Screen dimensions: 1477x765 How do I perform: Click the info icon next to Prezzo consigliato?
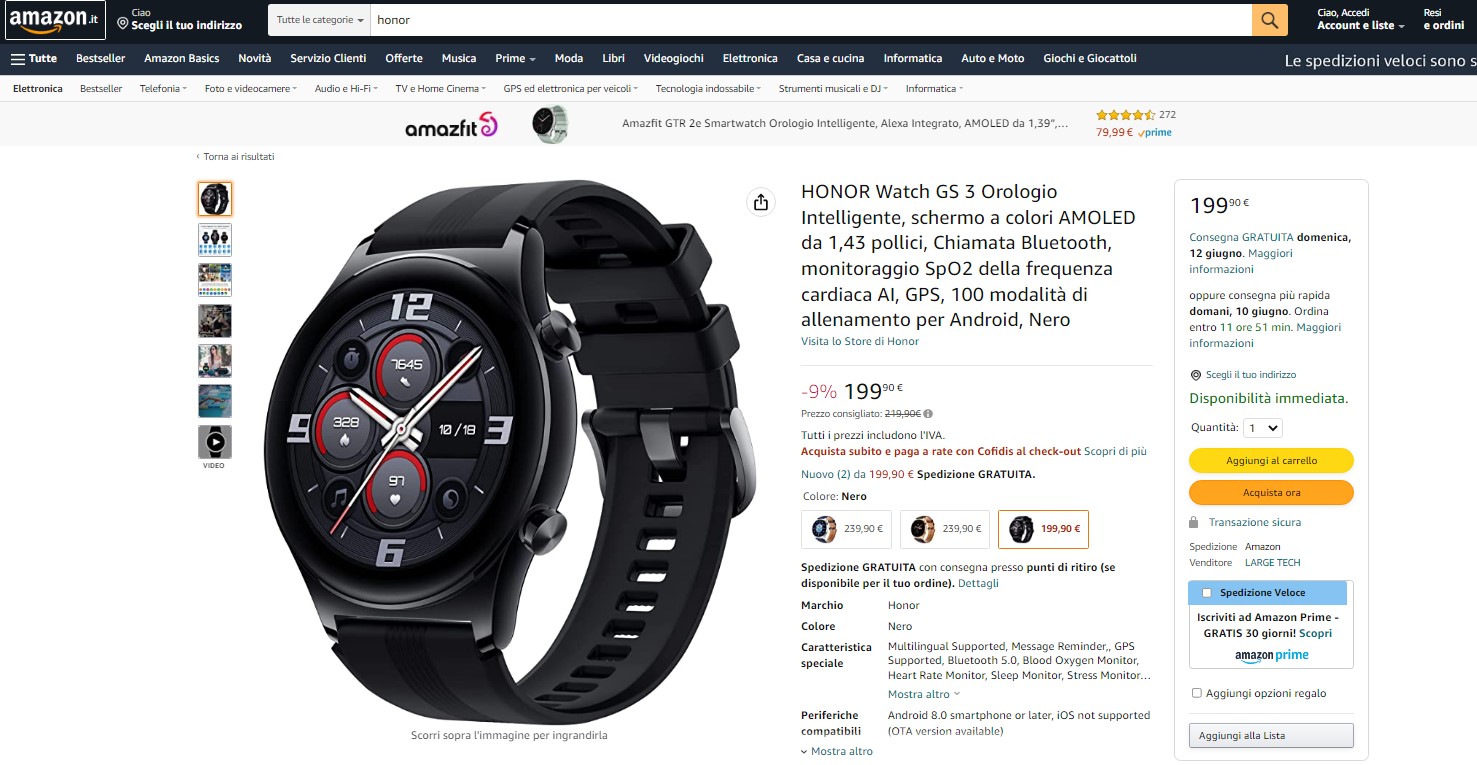pos(928,414)
